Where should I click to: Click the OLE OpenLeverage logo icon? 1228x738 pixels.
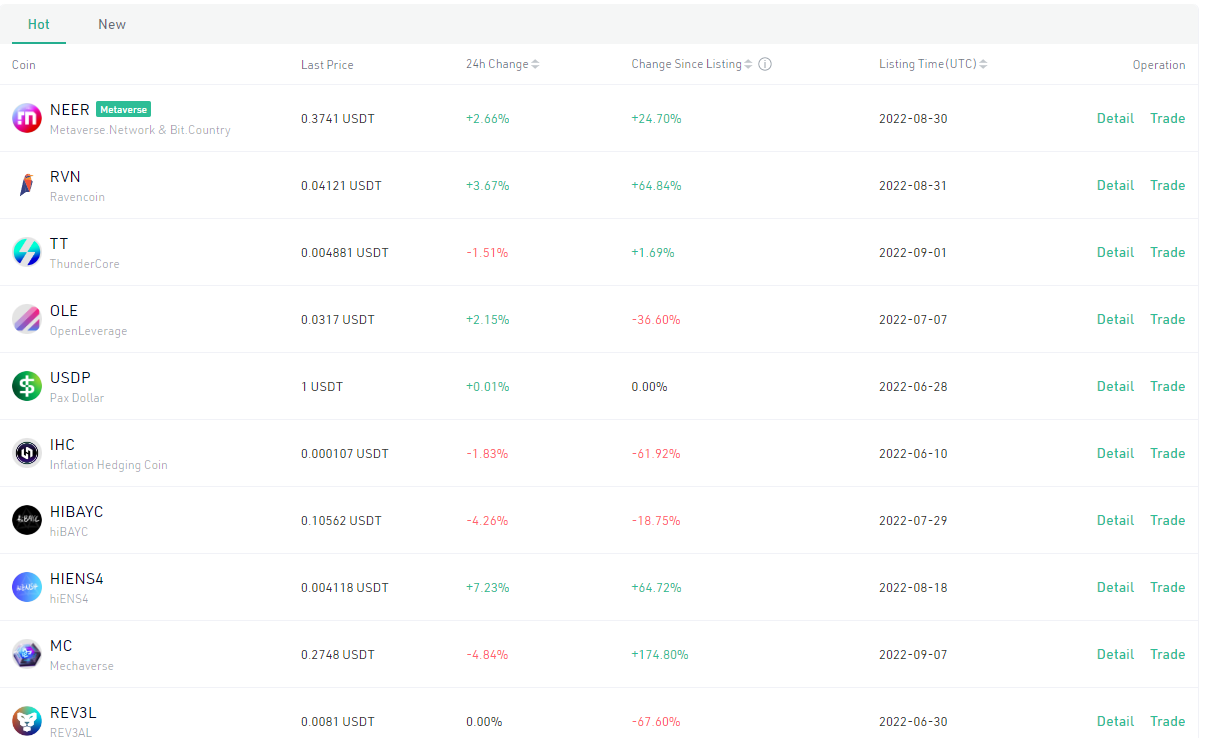click(27, 319)
